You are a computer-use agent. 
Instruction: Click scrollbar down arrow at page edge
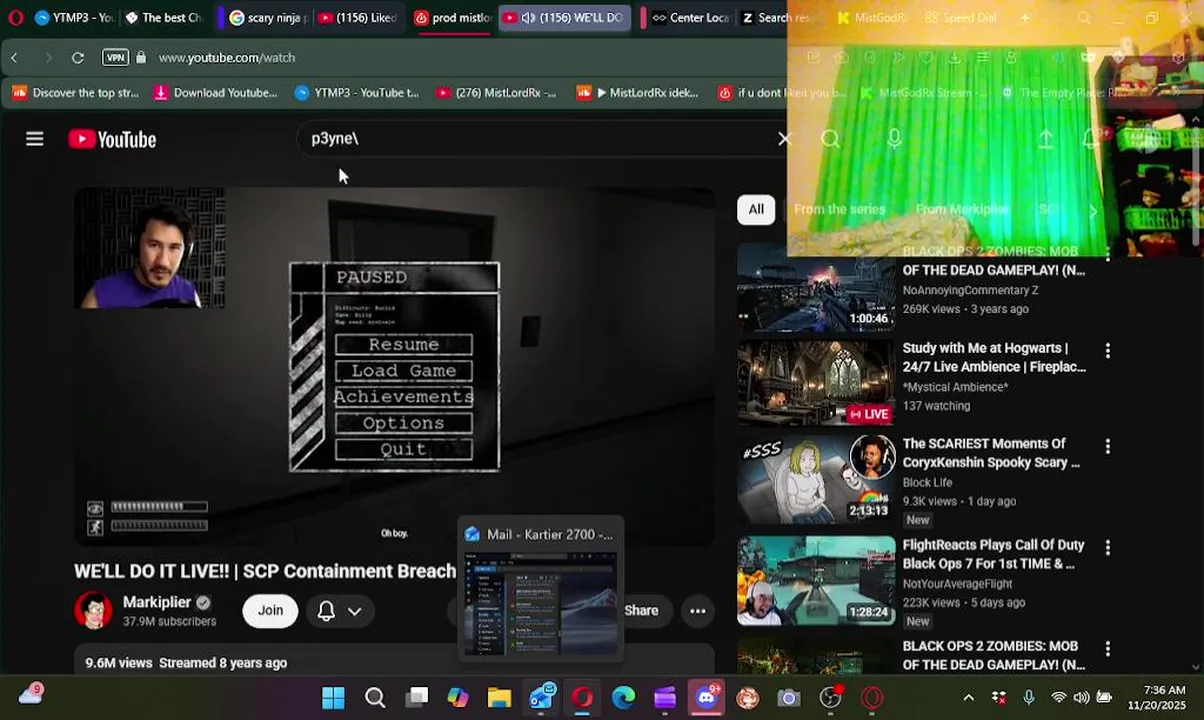tap(1196, 667)
